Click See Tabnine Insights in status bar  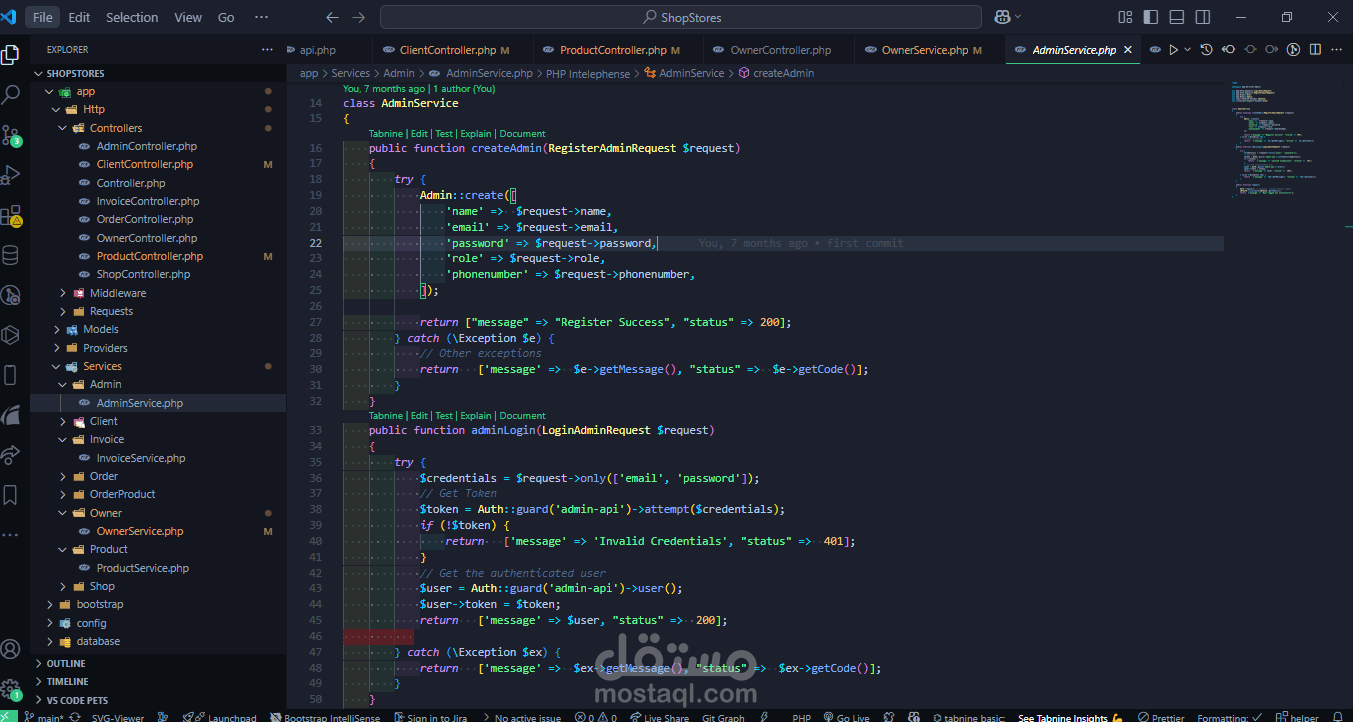pos(1070,717)
